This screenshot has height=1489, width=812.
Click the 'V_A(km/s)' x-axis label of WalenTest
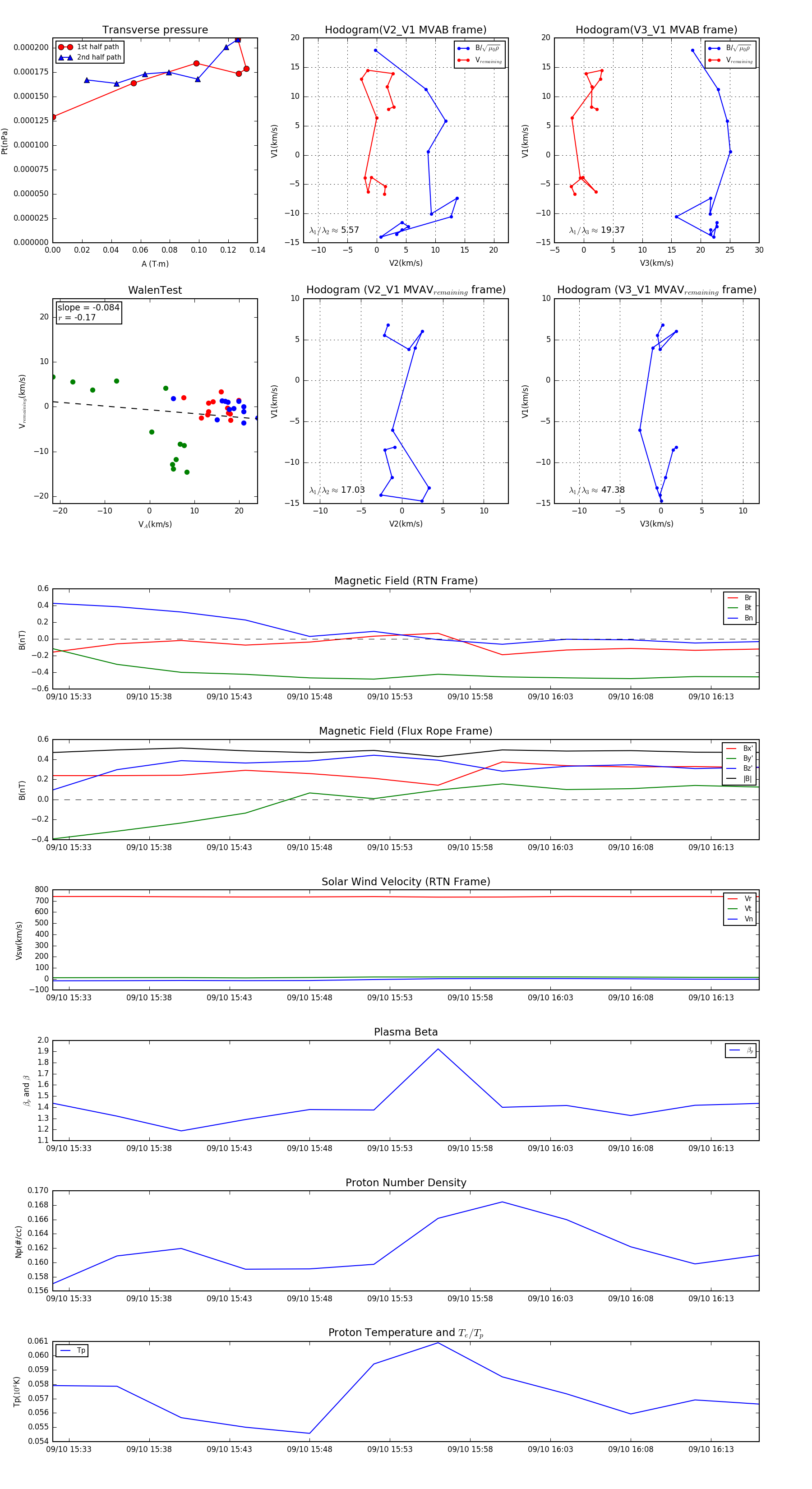click(x=155, y=524)
